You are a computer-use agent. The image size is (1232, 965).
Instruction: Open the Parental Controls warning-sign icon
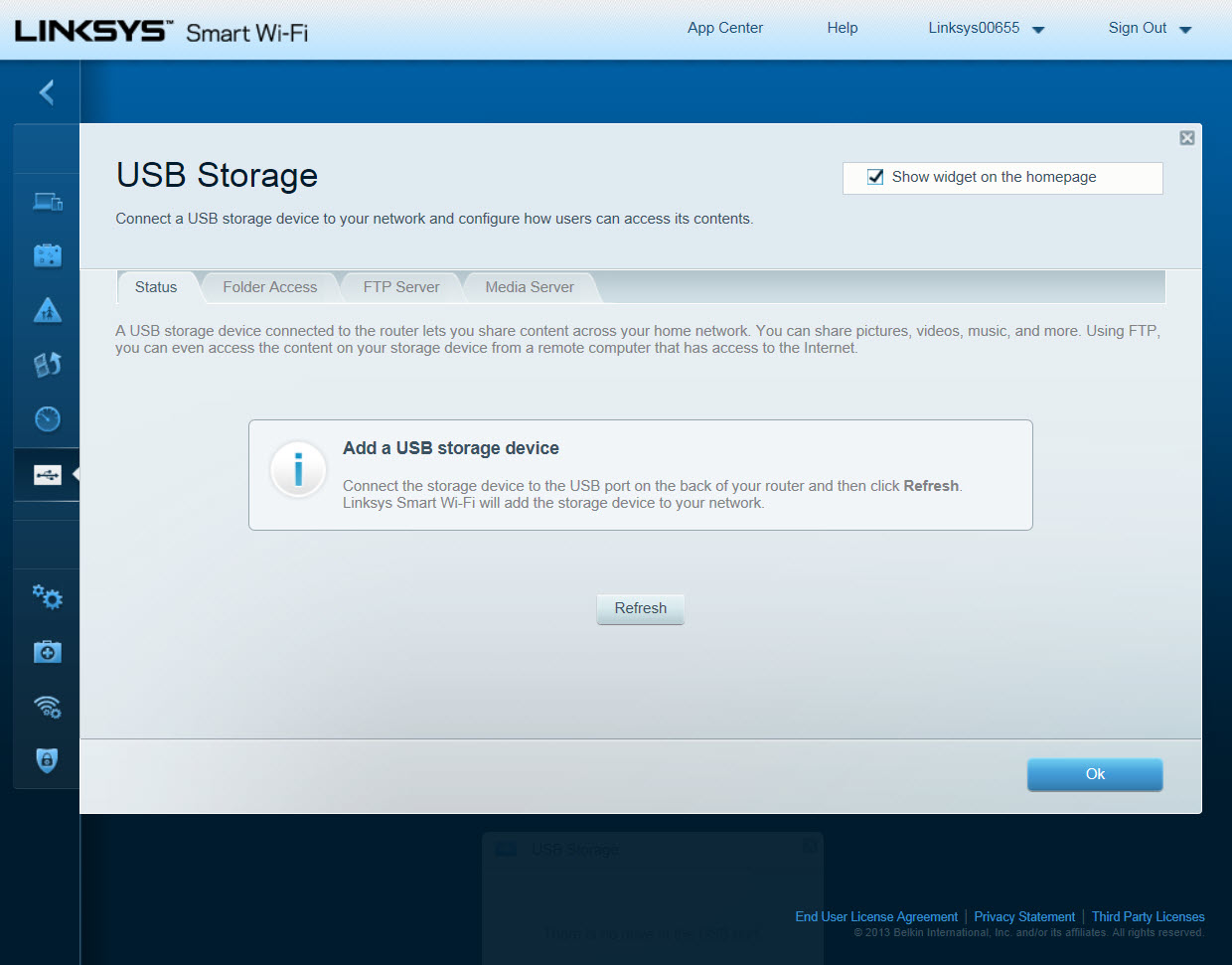pos(47,310)
